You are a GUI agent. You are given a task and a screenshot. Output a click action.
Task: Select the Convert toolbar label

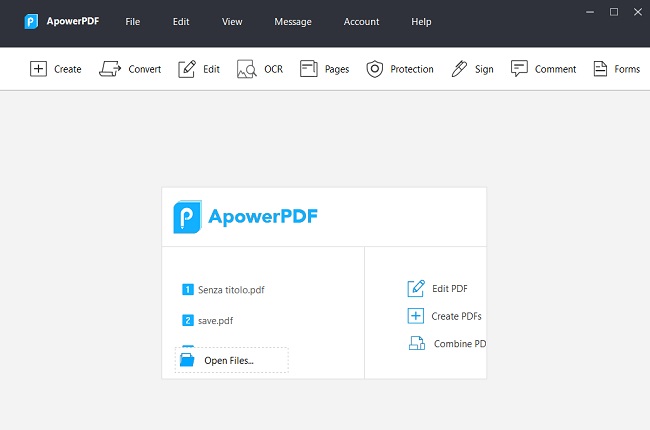145,69
